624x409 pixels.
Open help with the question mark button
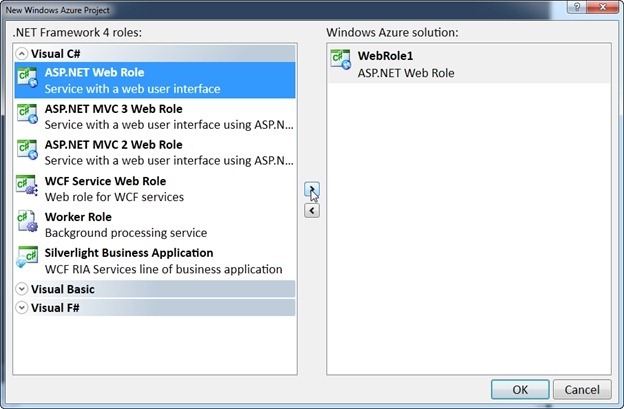pos(577,7)
